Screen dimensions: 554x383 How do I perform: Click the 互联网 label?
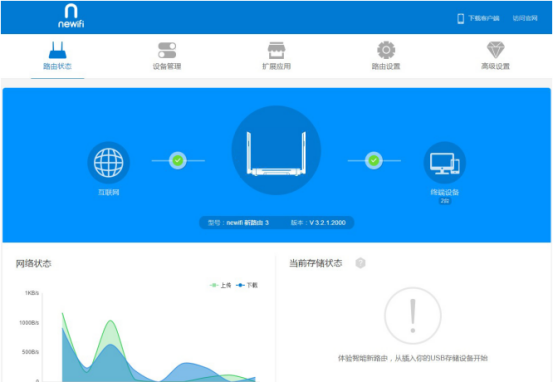tap(108, 192)
